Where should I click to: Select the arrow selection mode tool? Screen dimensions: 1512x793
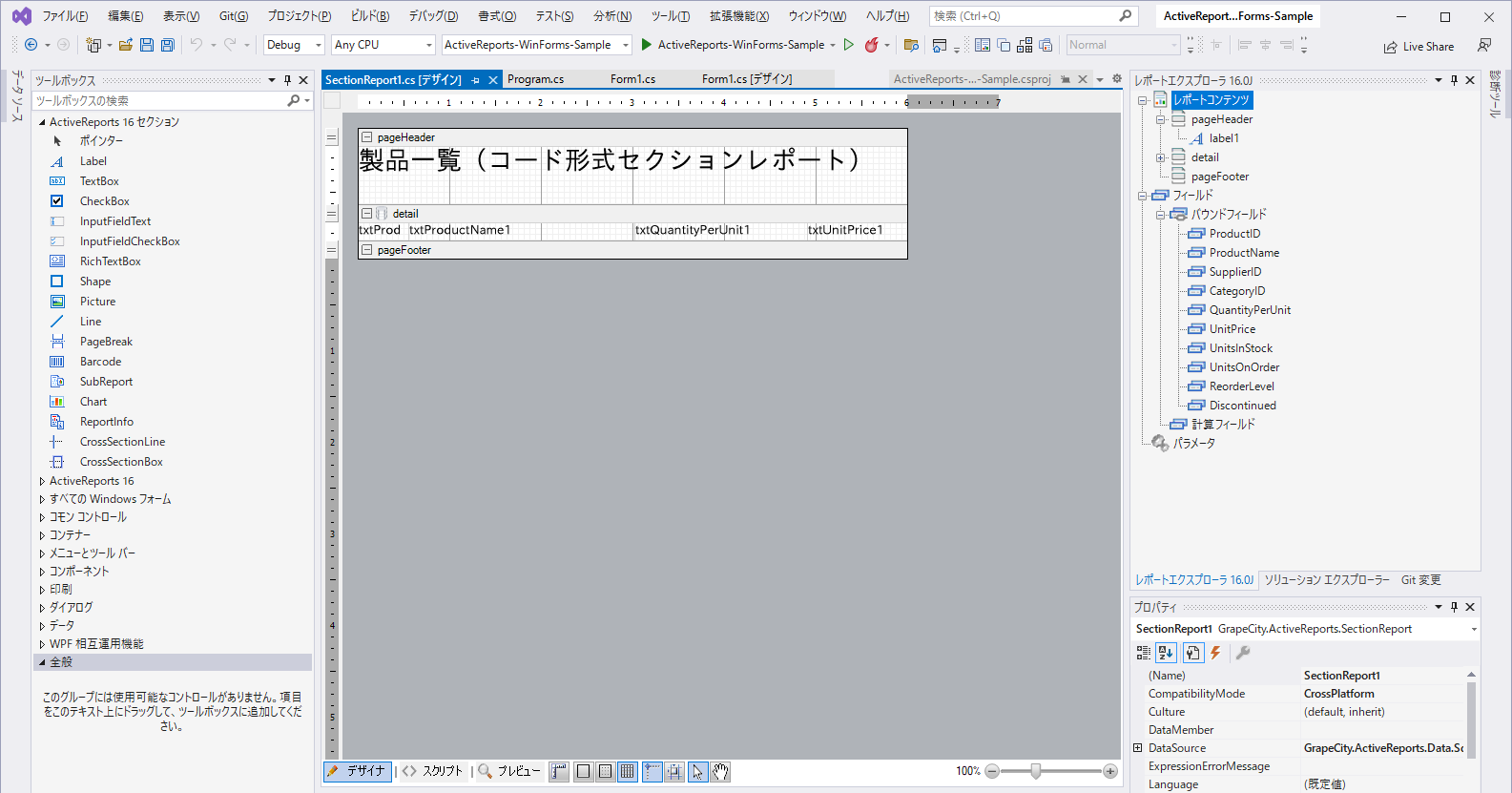[698, 771]
